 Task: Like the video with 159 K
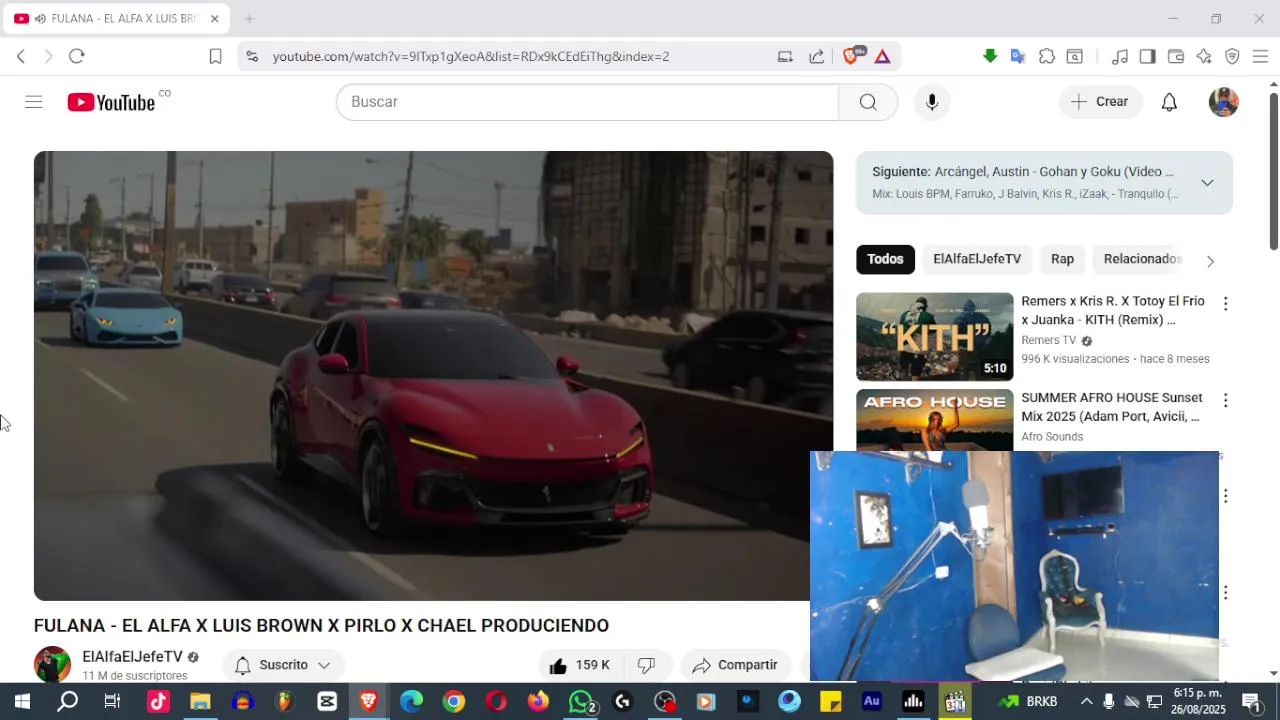[x=581, y=665]
